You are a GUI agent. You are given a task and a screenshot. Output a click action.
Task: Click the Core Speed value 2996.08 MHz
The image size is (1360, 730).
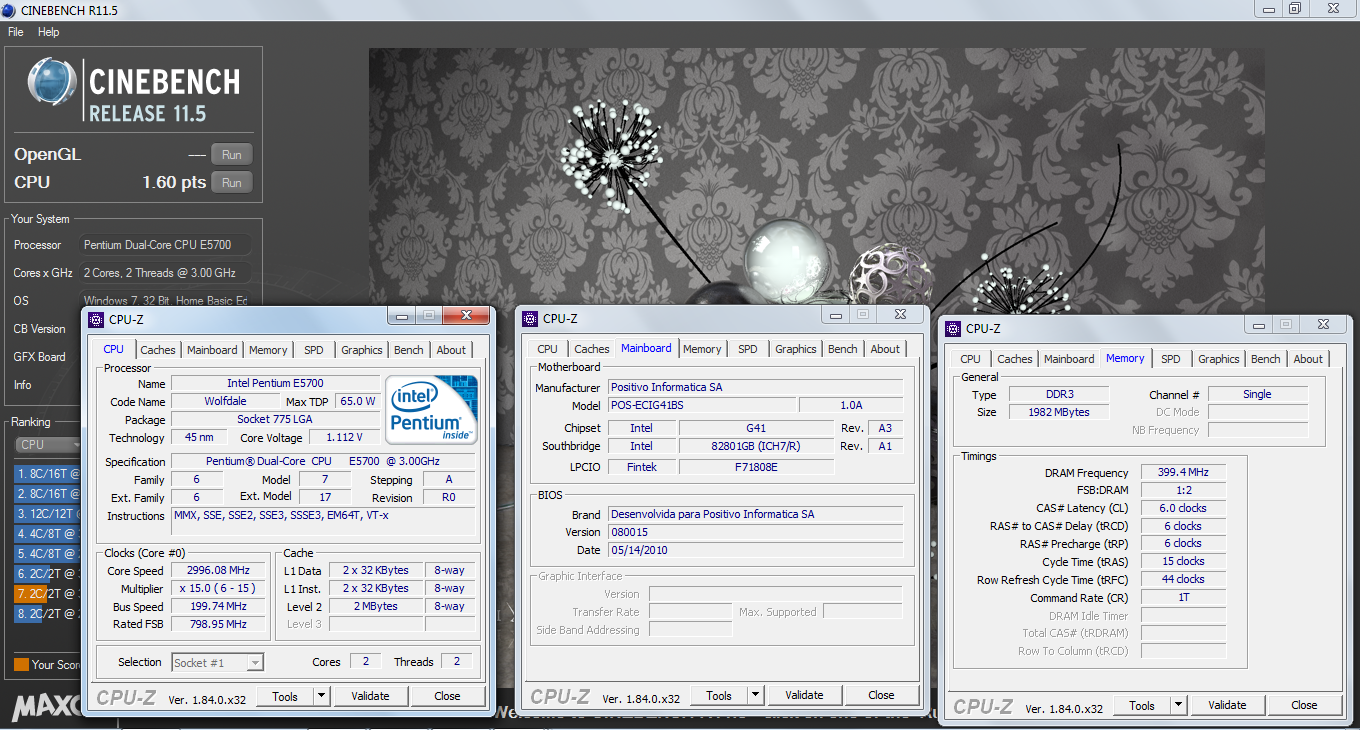pos(220,571)
